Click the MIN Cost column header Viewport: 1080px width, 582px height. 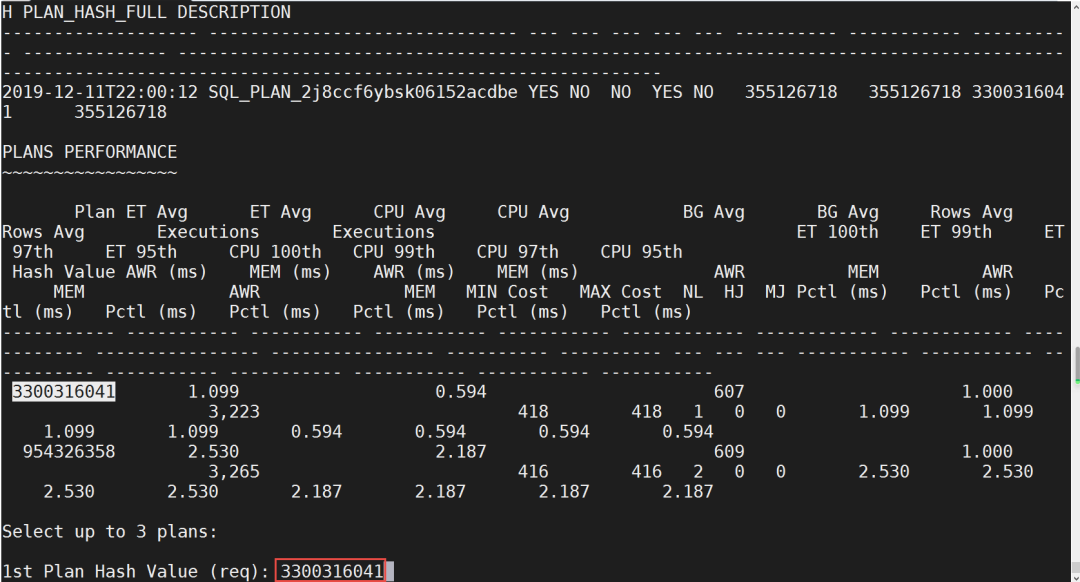point(507,292)
